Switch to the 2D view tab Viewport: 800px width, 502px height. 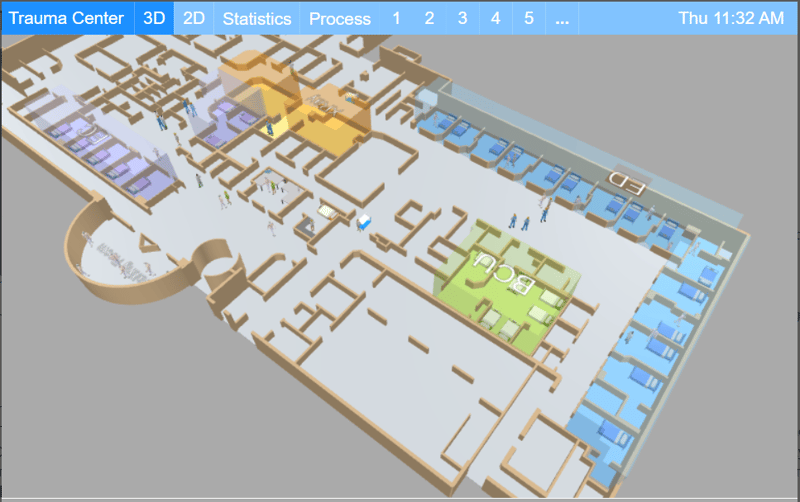[x=194, y=18]
